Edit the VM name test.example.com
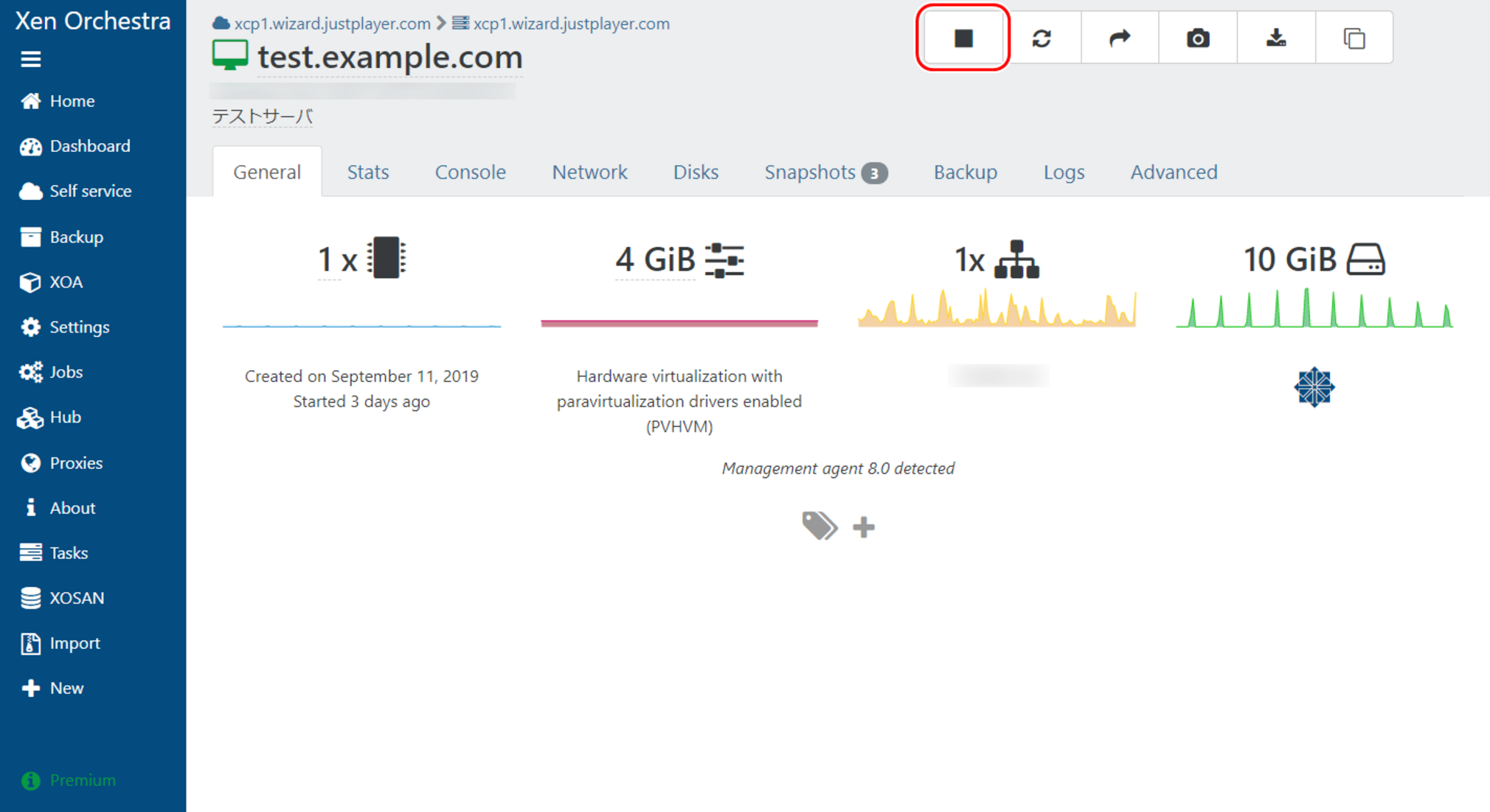Image resolution: width=1490 pixels, height=812 pixels. coord(389,57)
